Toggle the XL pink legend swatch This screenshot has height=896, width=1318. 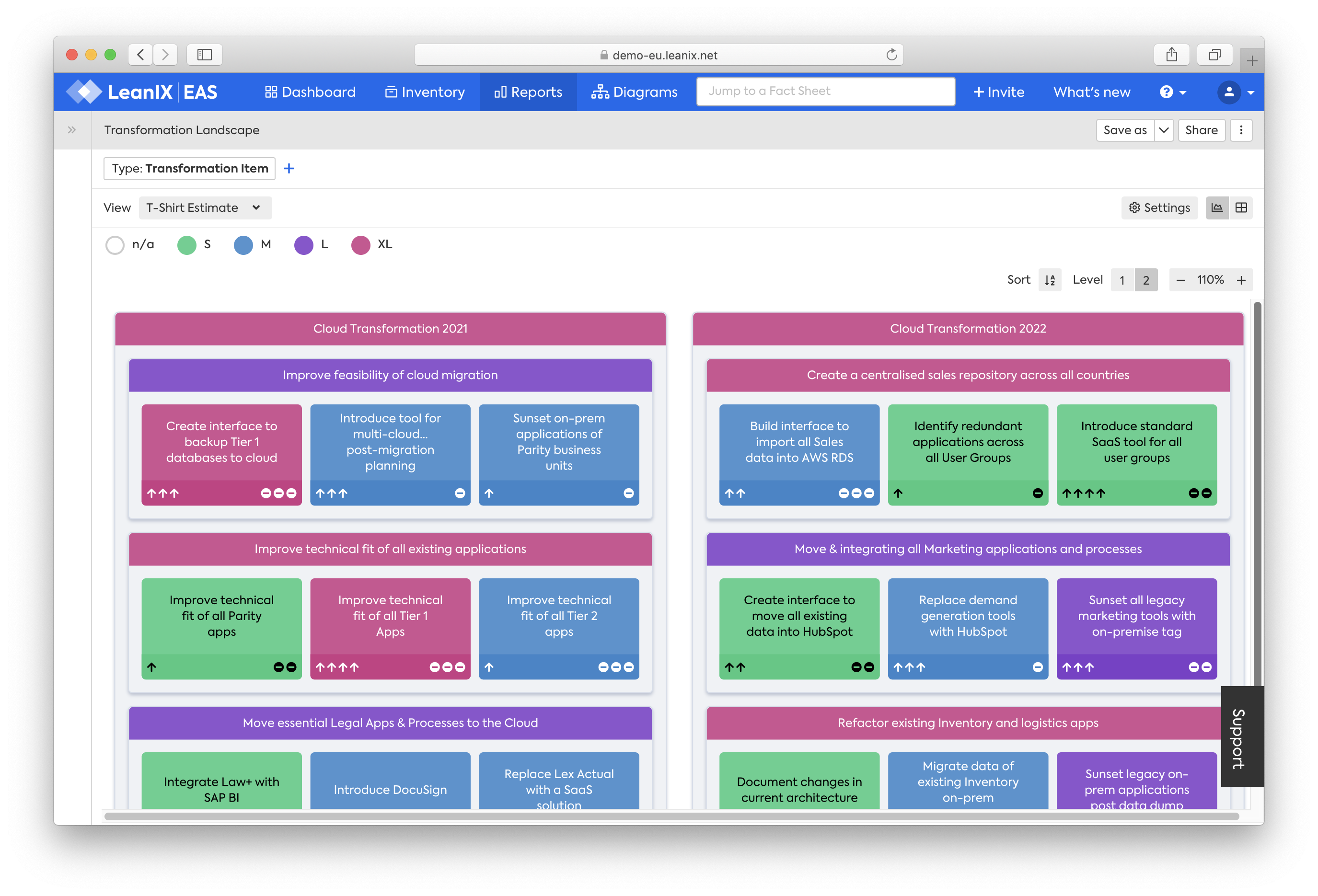click(x=361, y=245)
